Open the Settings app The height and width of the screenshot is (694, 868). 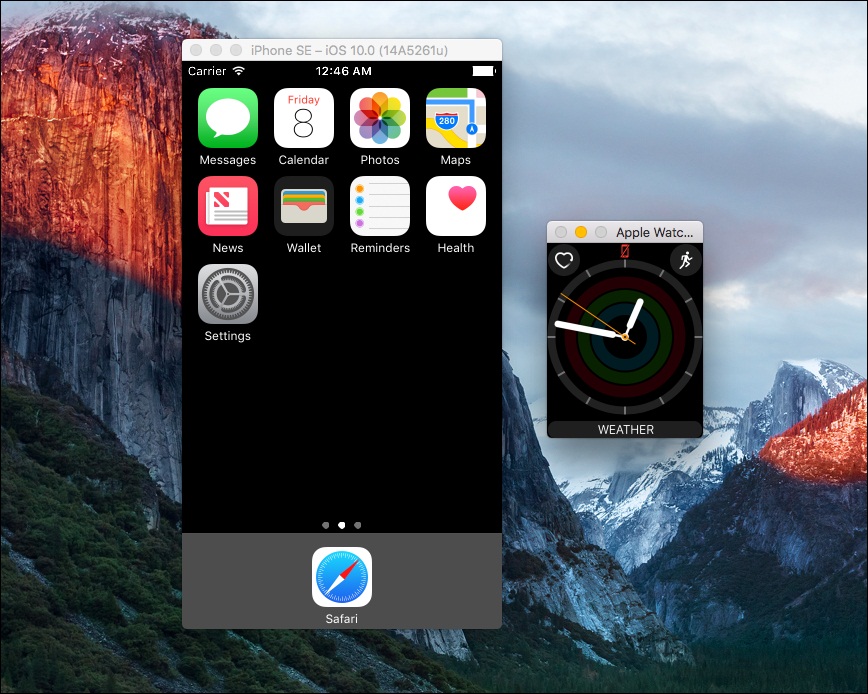coord(228,294)
